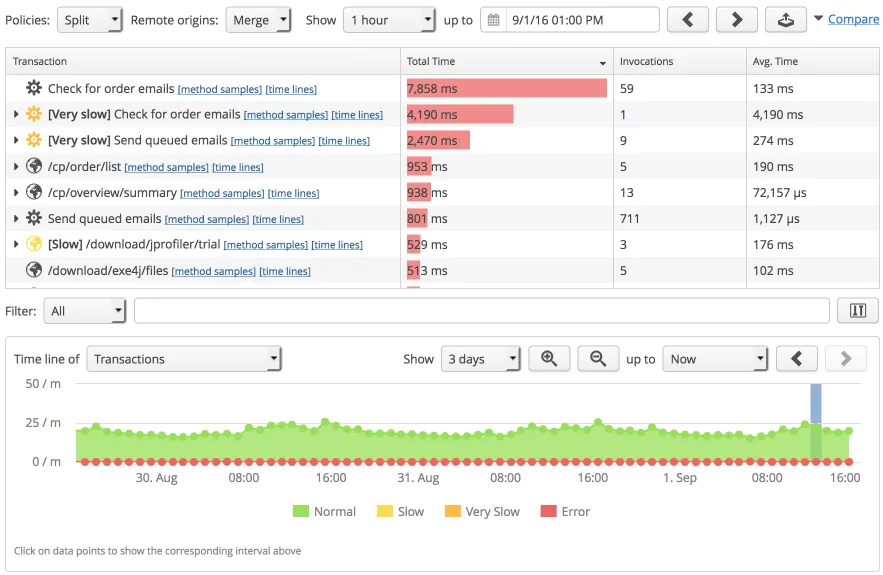Click the 4,190 ms total time bar
The image size is (883, 575).
coord(460,114)
